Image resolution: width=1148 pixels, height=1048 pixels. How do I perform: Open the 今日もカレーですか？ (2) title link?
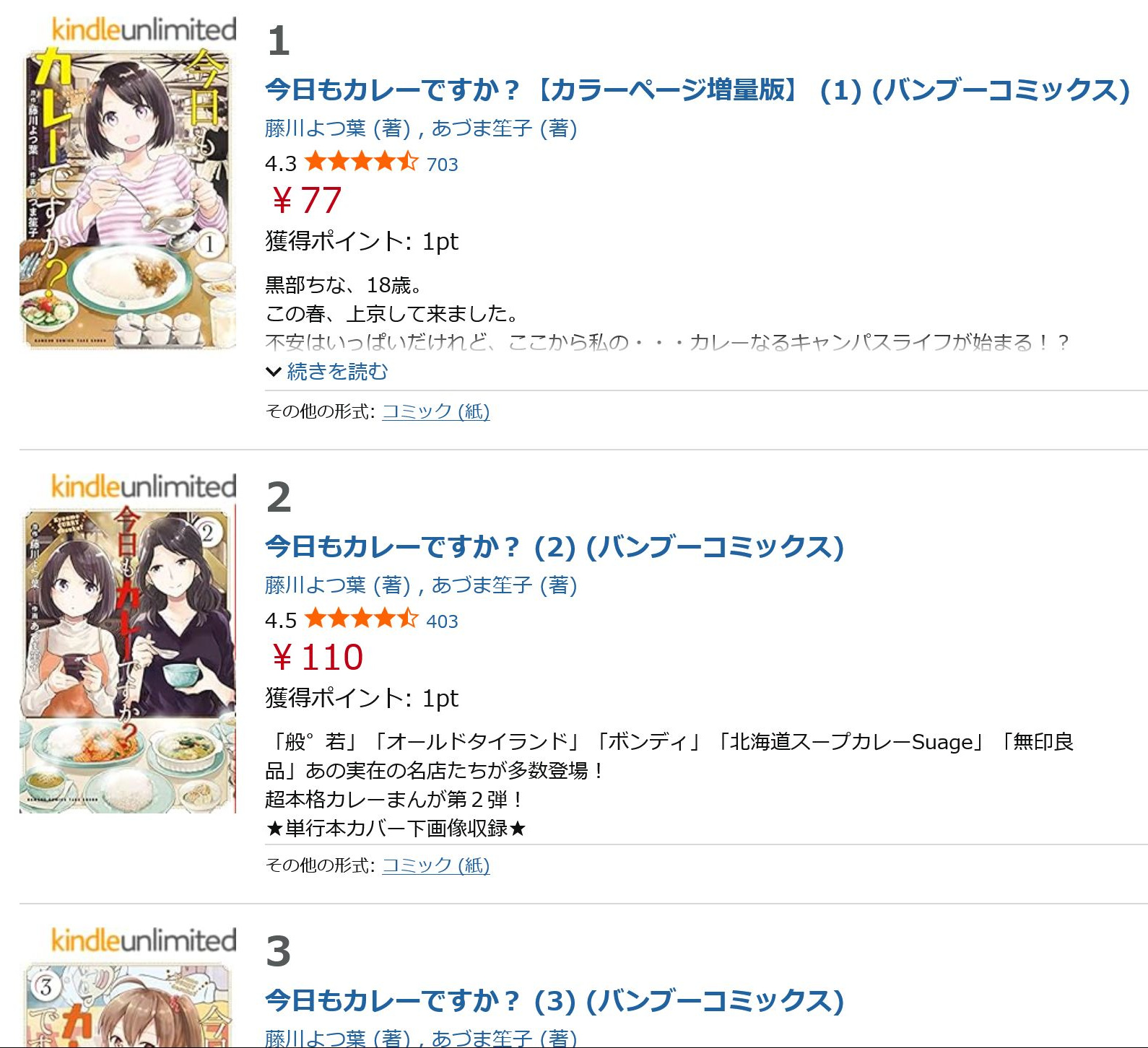[x=555, y=547]
